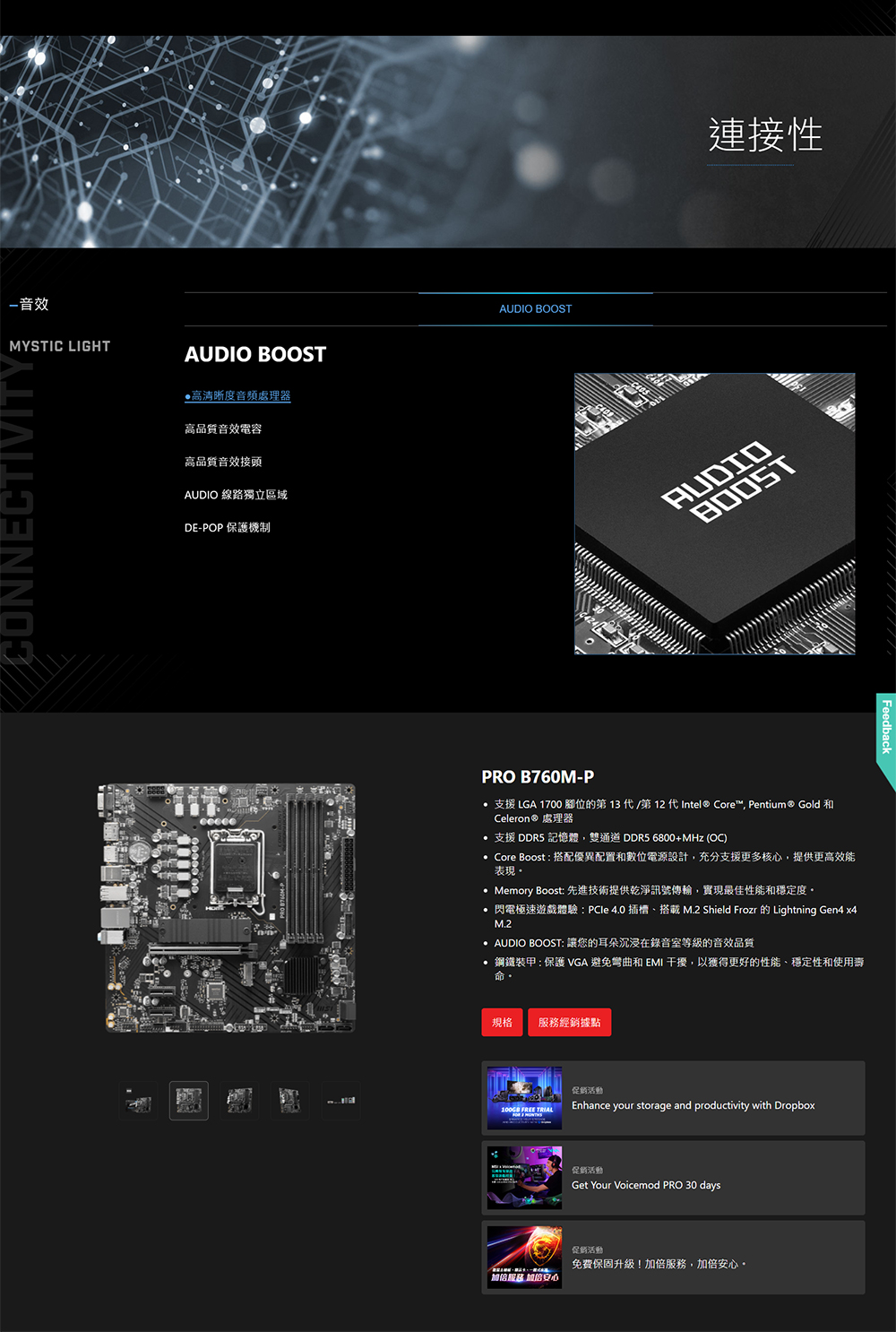Open the Voicemod PRO 30 days promotion
Screen dimensions: 896x1332
click(673, 1178)
